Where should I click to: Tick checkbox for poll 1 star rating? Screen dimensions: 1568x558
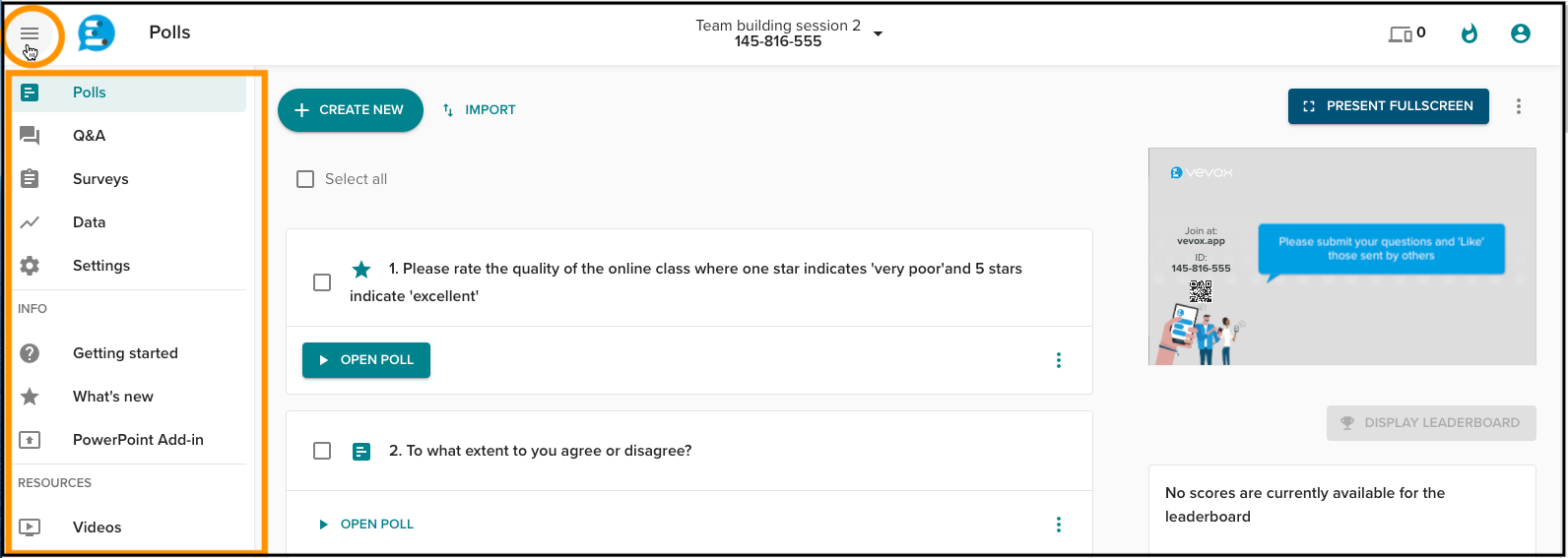point(322,282)
